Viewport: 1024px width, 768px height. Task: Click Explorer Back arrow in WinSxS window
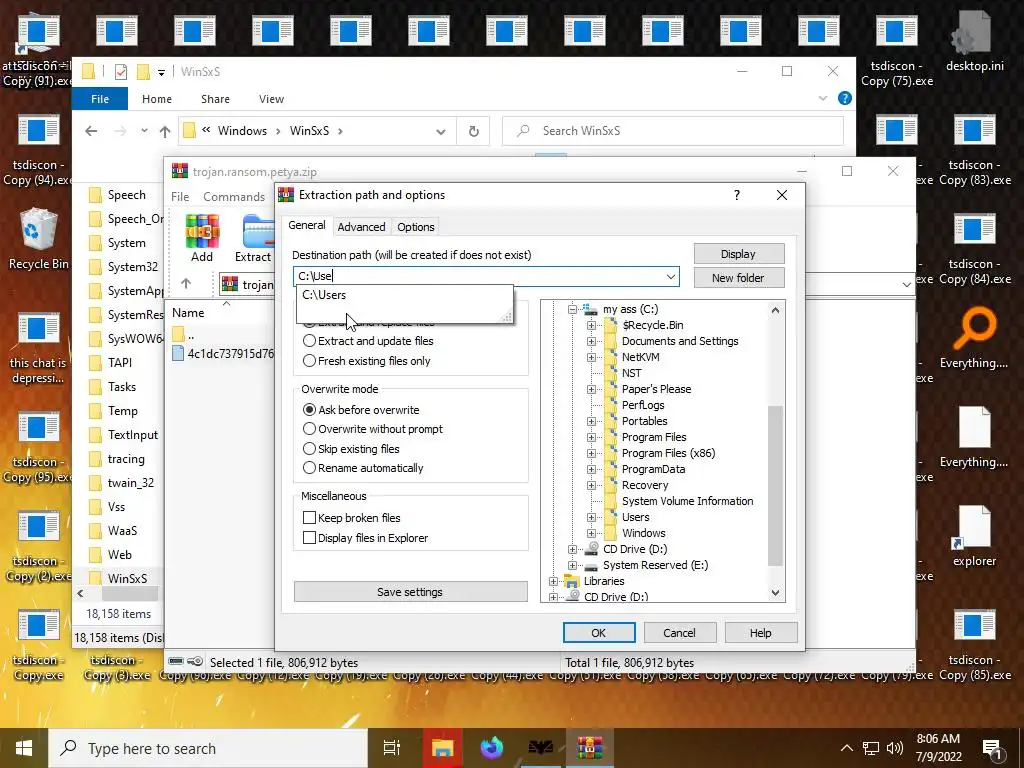(91, 131)
